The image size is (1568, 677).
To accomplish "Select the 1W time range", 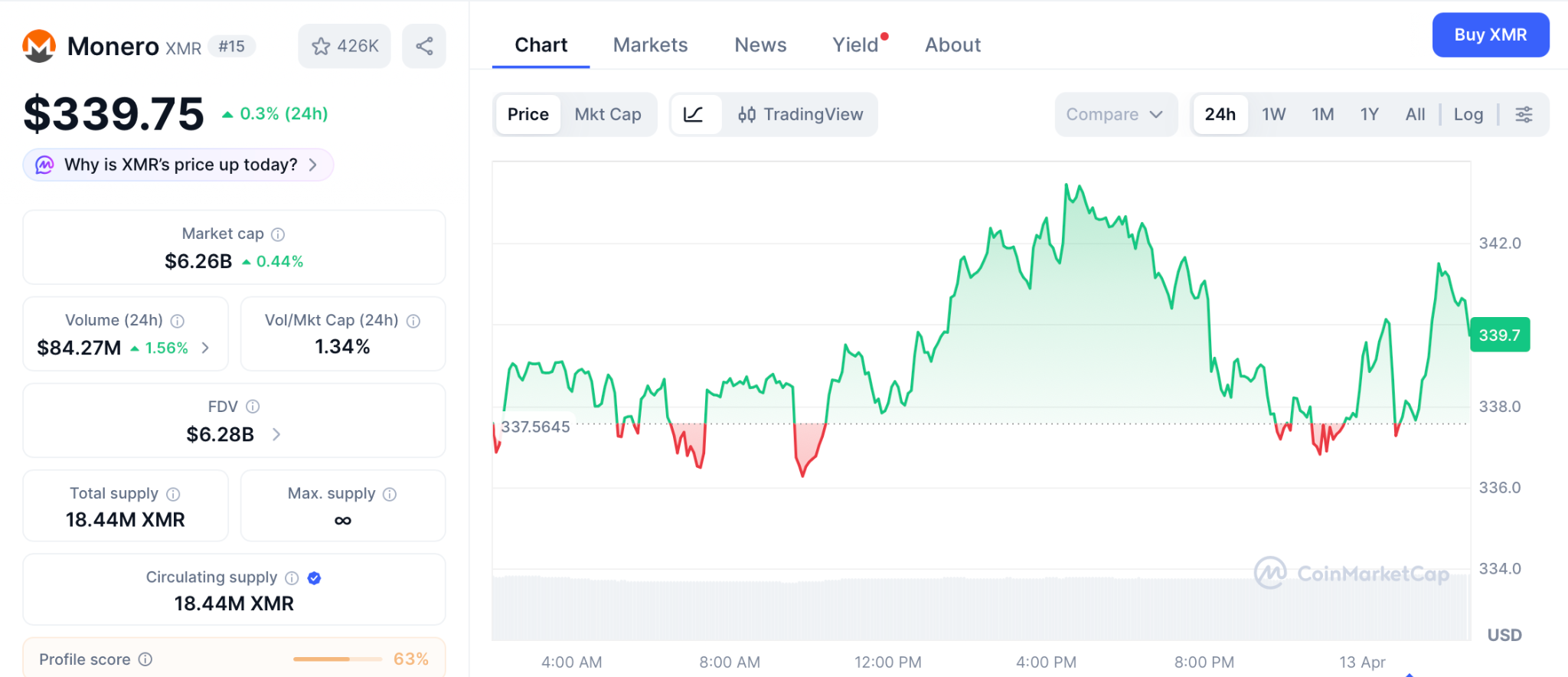I will [x=1273, y=115].
